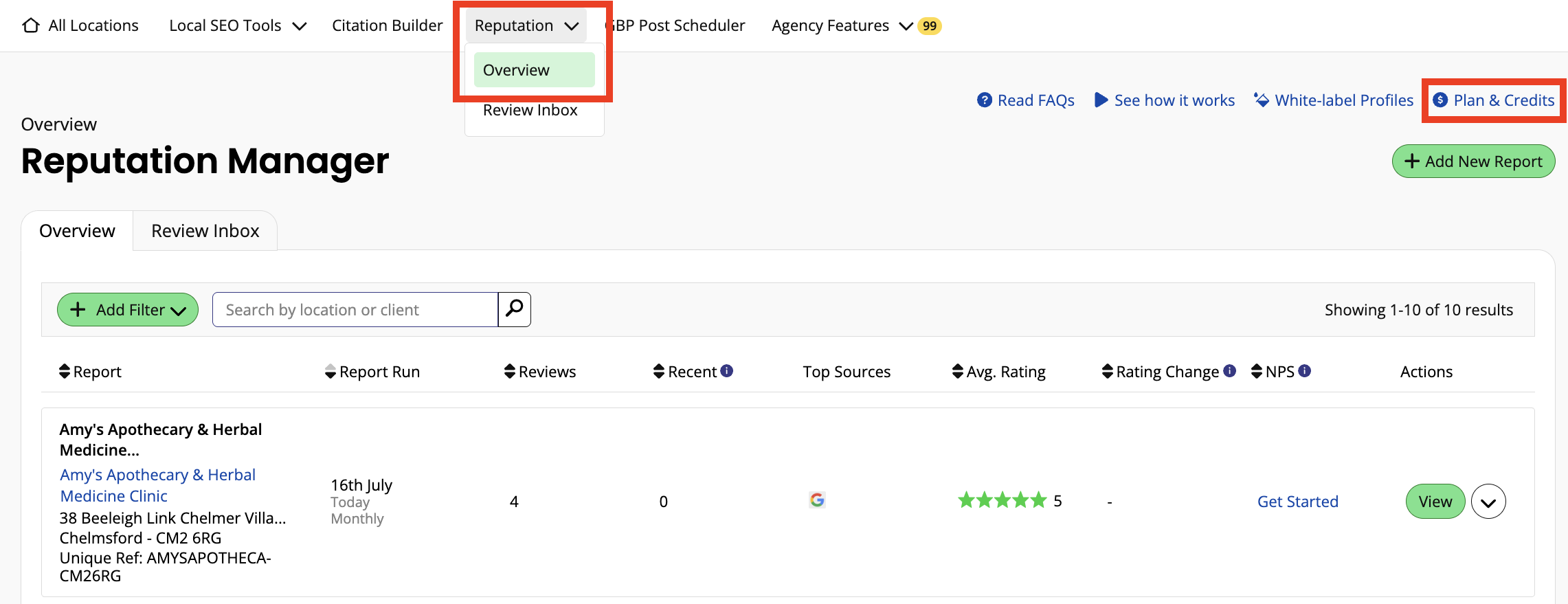This screenshot has width=1568, height=604.
Task: Click the info icon next to Recent
Action: click(x=726, y=371)
